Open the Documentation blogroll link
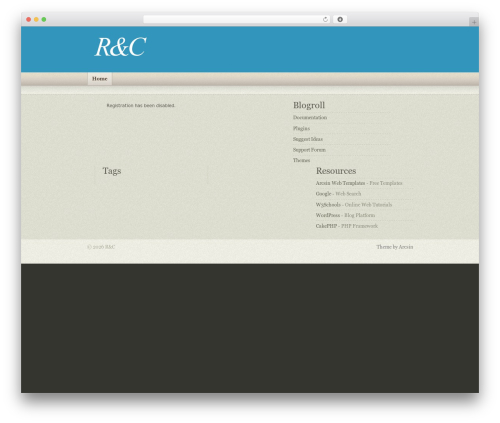This screenshot has width=500, height=423. [x=310, y=117]
